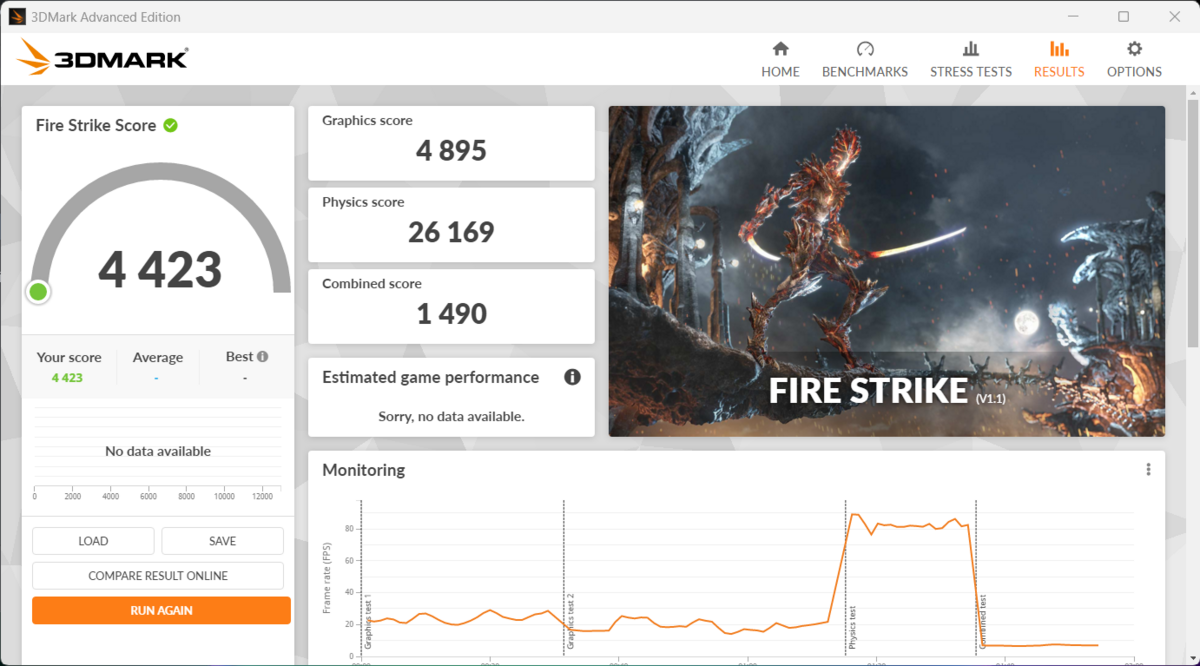Switch to STRESS TESTS tab
Viewport: 1200px width, 666px height.
pos(970,60)
